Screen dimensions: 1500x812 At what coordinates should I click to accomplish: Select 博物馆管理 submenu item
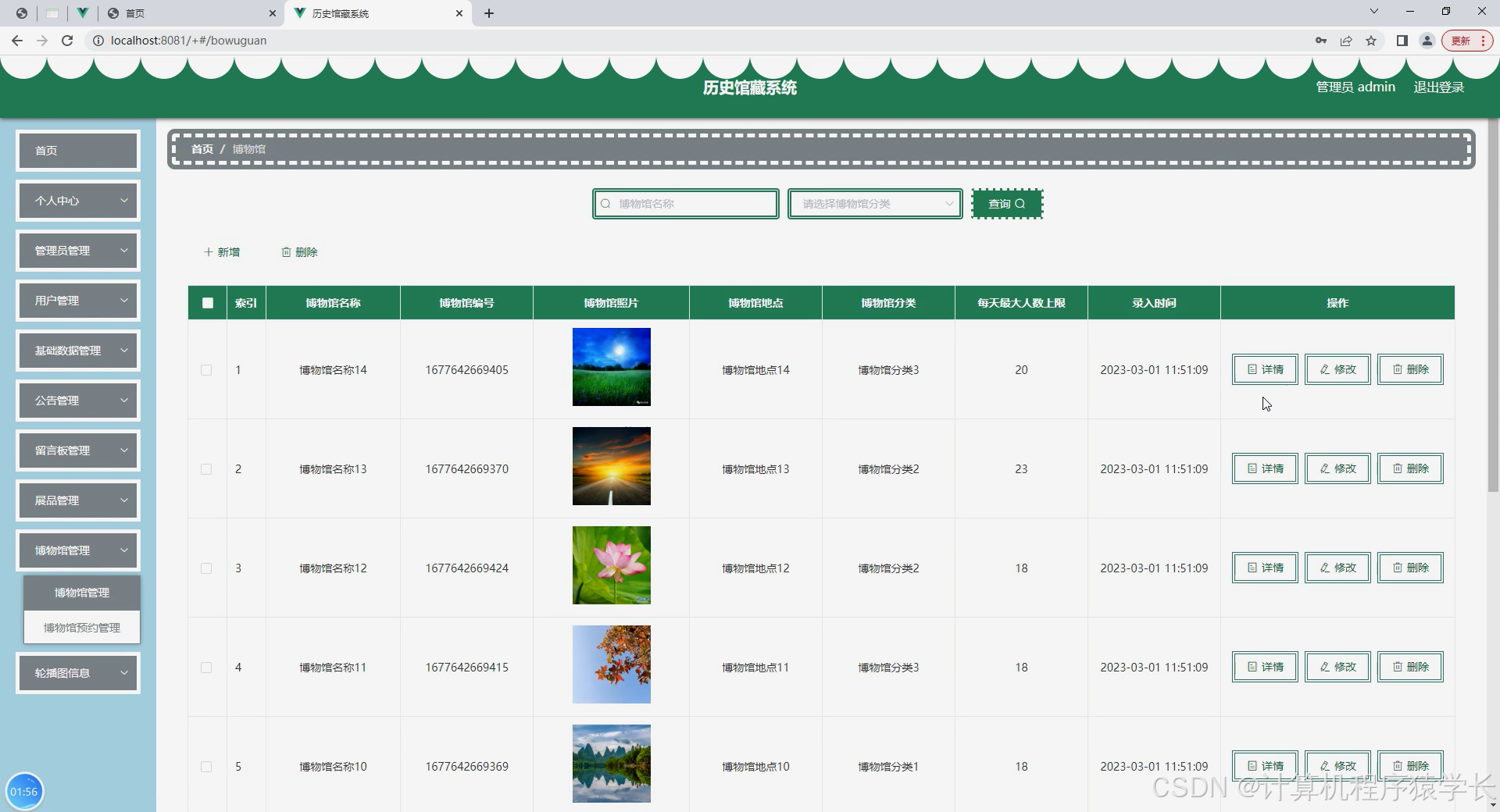[x=82, y=593]
